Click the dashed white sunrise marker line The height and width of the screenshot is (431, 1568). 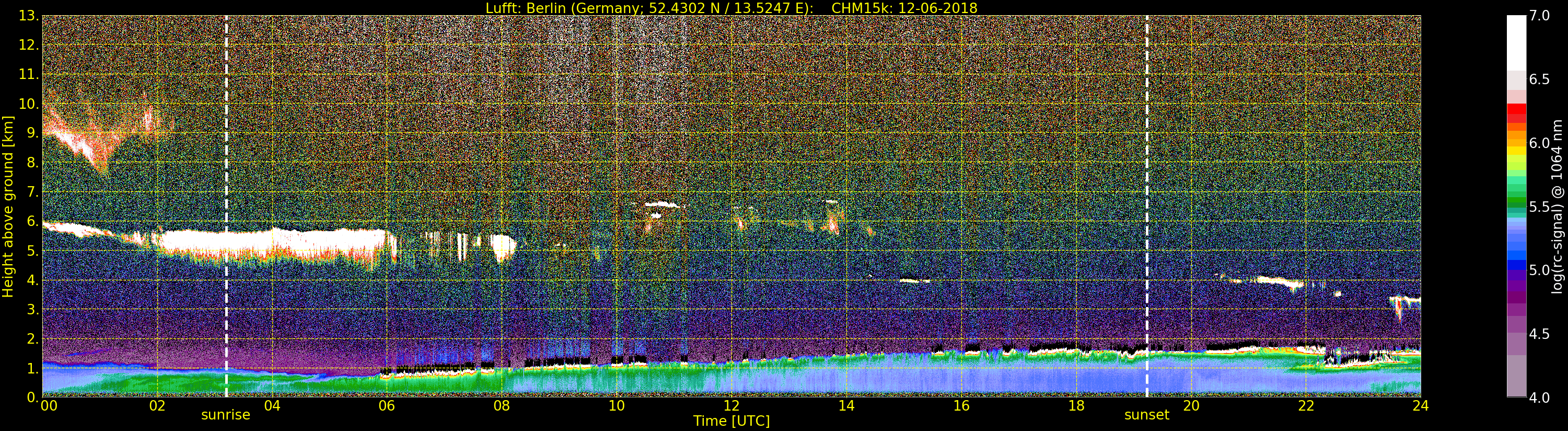(x=226, y=207)
